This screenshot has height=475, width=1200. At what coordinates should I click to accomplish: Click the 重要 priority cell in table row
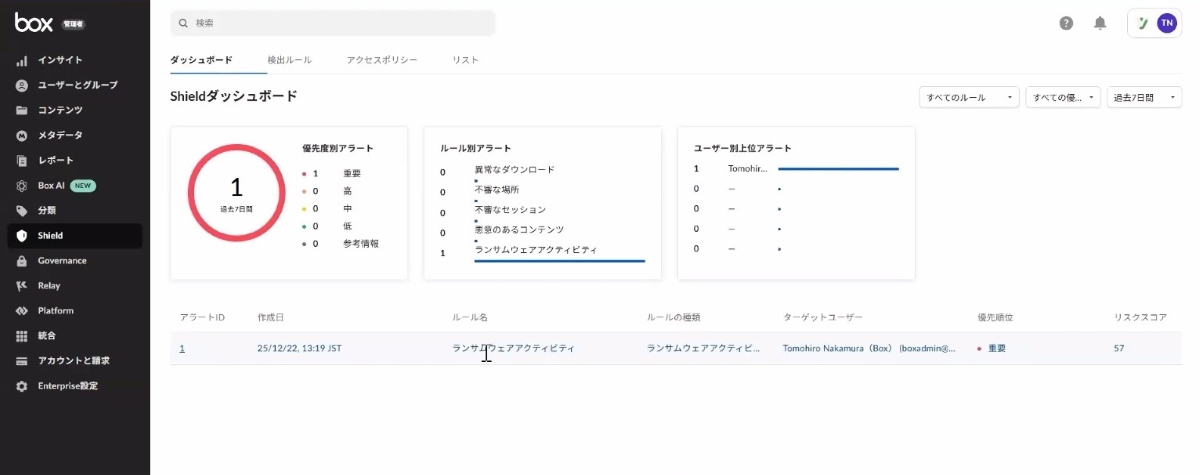pos(992,348)
